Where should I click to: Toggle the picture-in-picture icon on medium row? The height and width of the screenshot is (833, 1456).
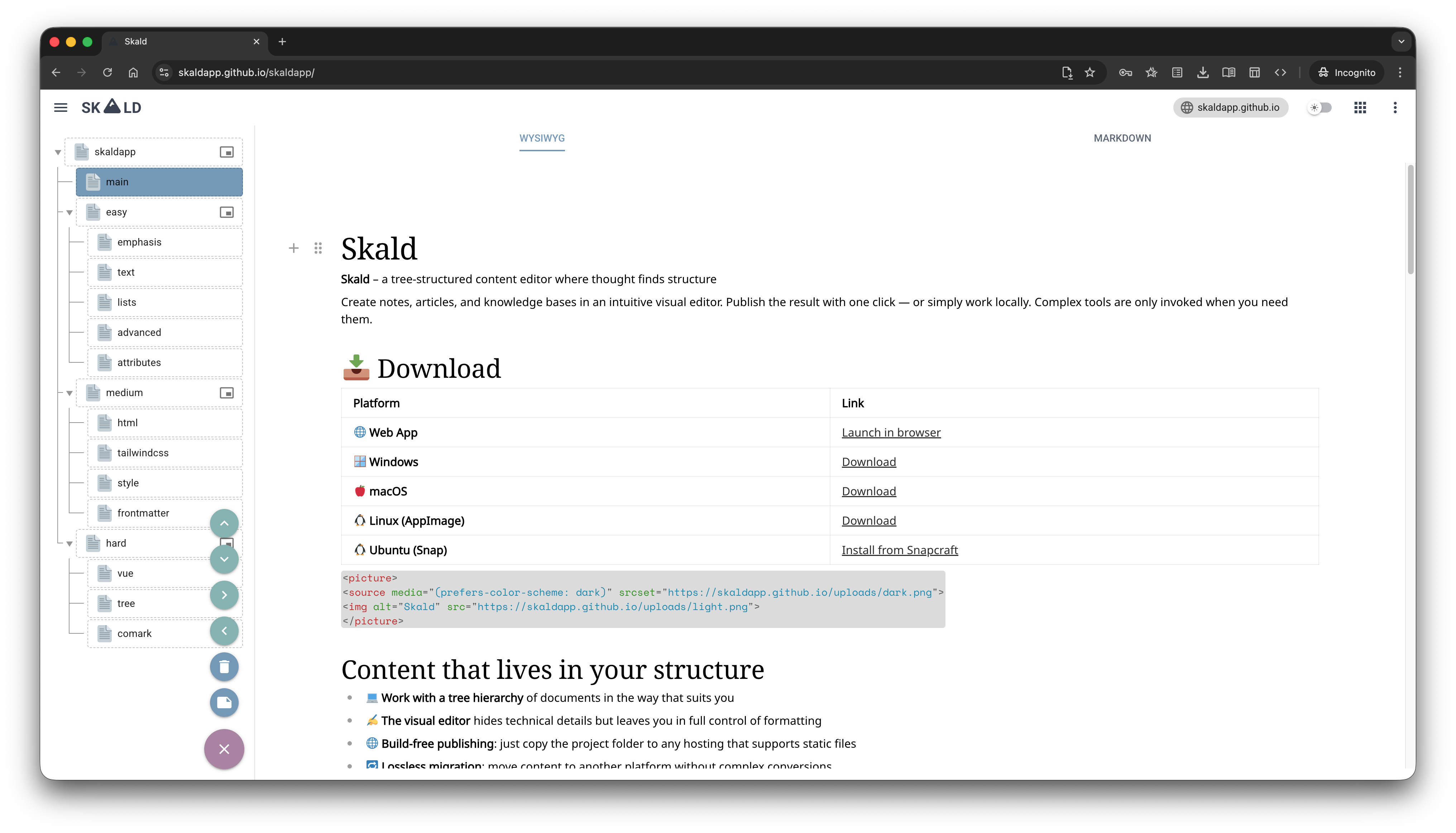[x=226, y=393]
